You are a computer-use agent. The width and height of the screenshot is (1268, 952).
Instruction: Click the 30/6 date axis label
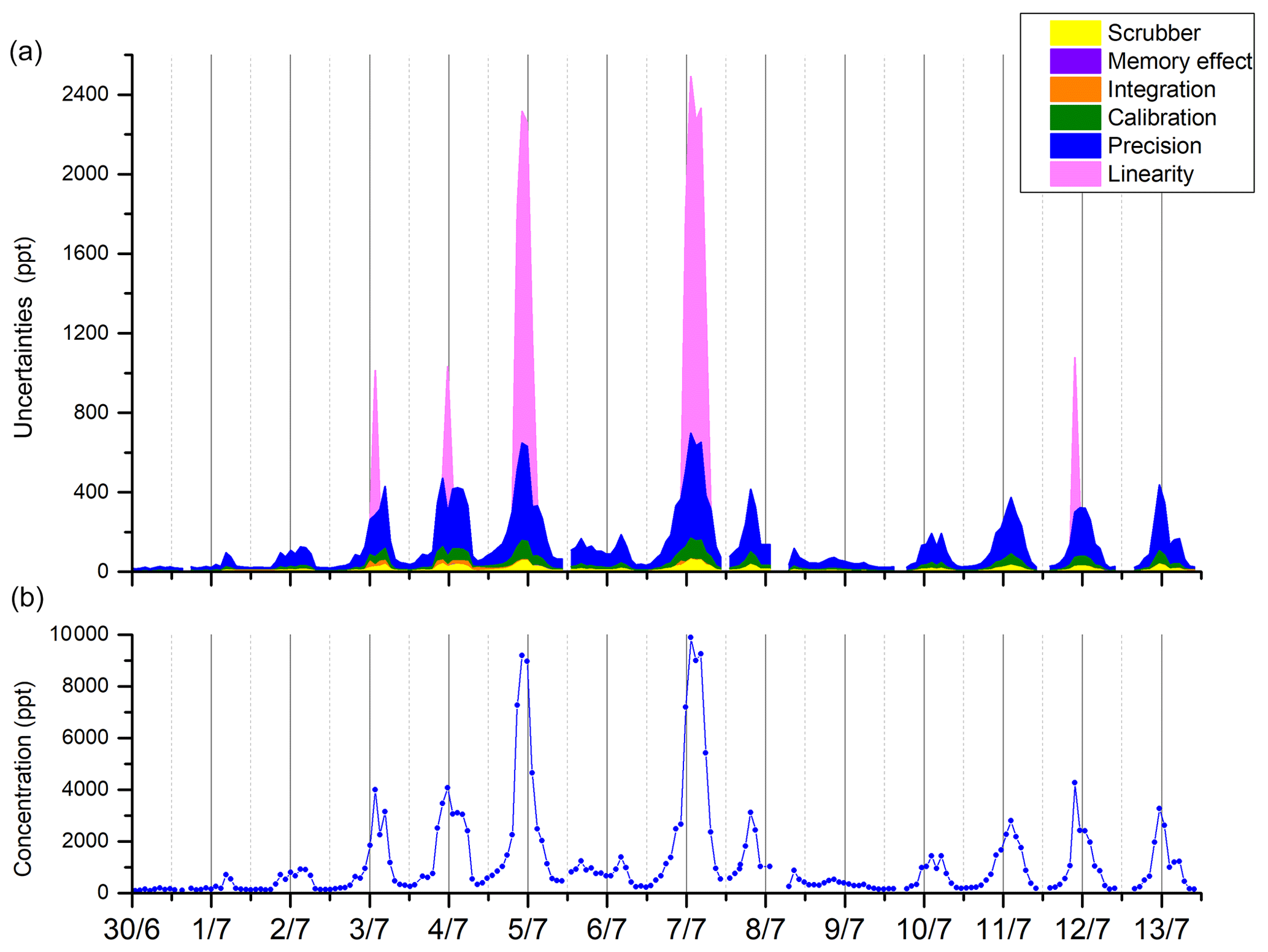[131, 931]
